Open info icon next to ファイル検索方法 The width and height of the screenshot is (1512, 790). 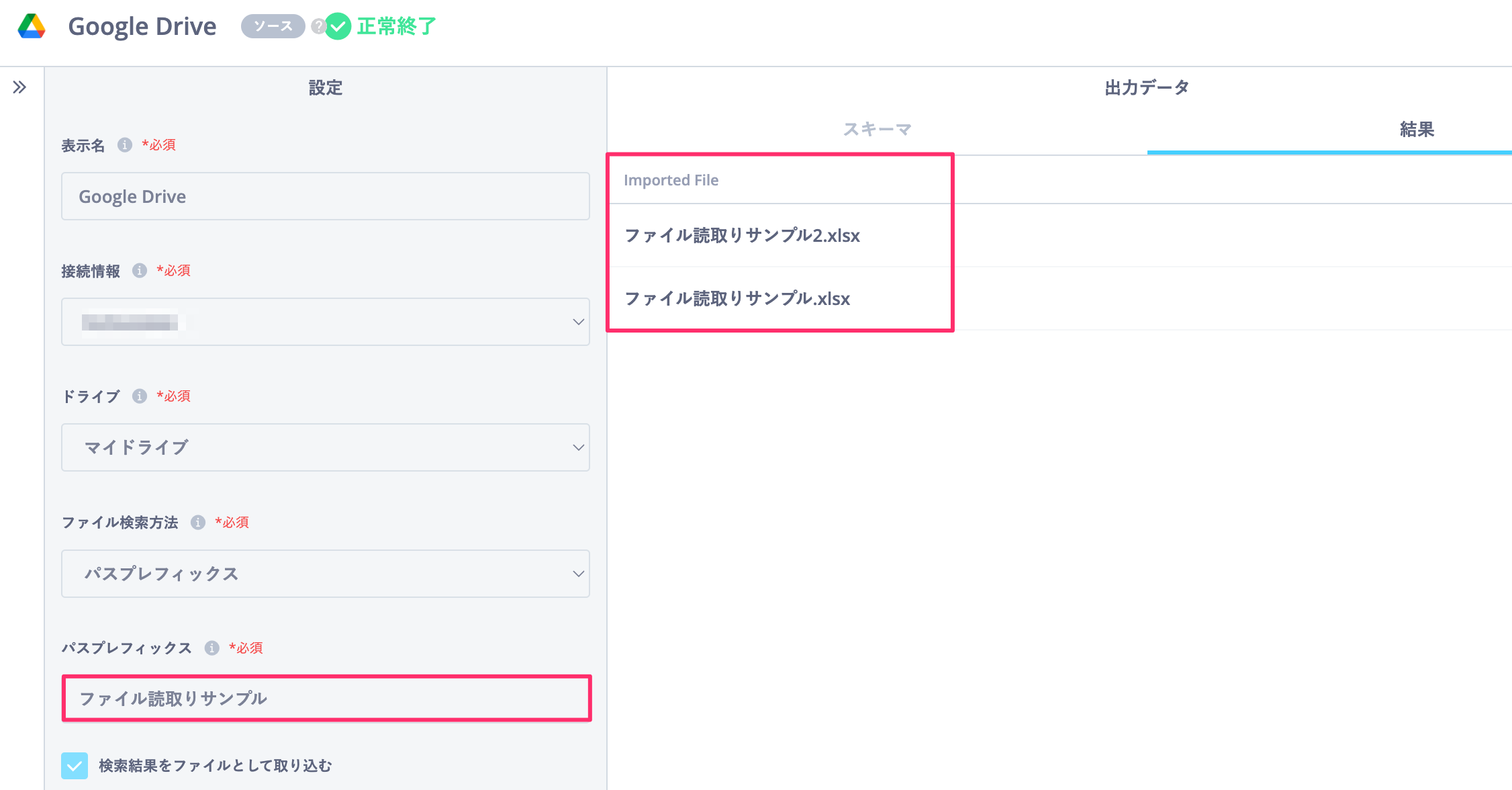[198, 522]
